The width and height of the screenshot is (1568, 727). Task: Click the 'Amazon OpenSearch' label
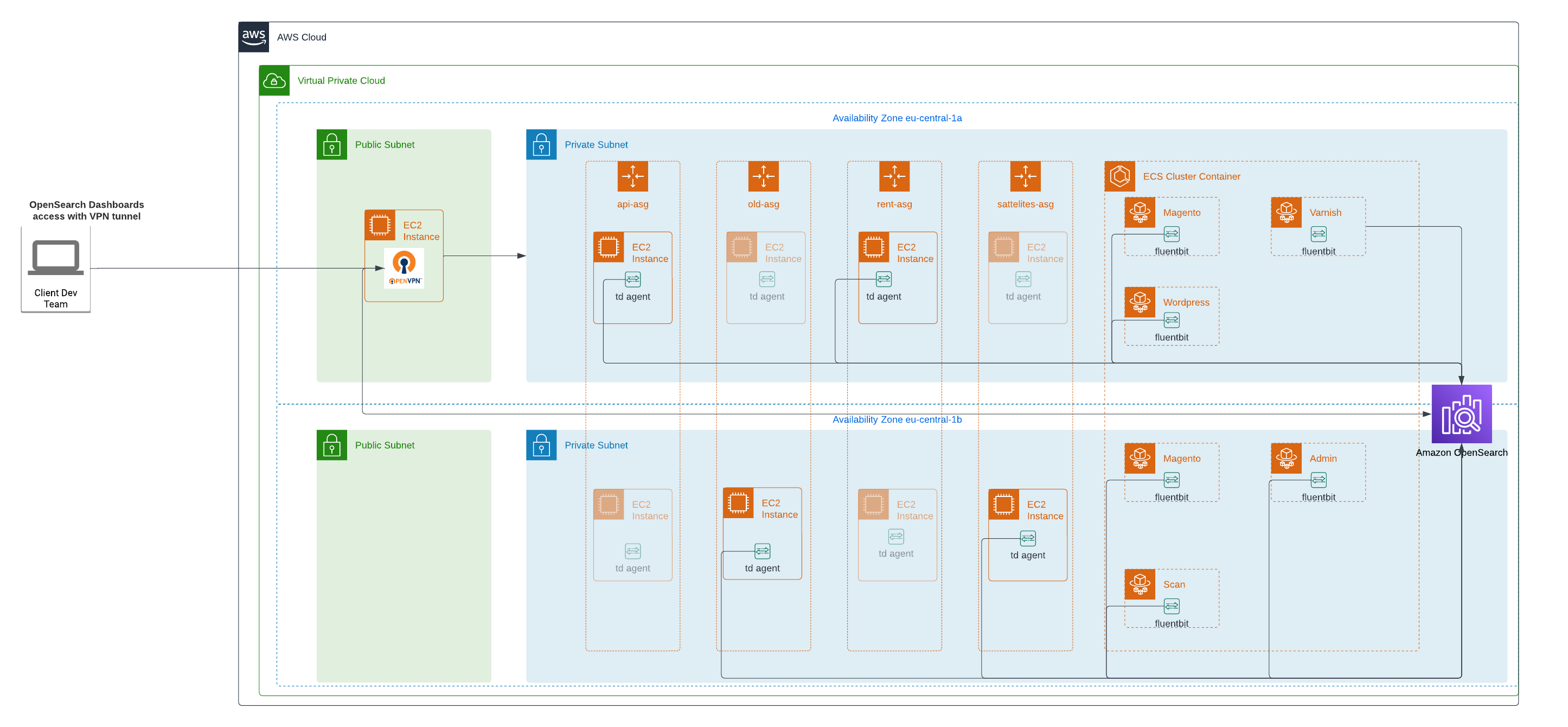(x=1462, y=452)
